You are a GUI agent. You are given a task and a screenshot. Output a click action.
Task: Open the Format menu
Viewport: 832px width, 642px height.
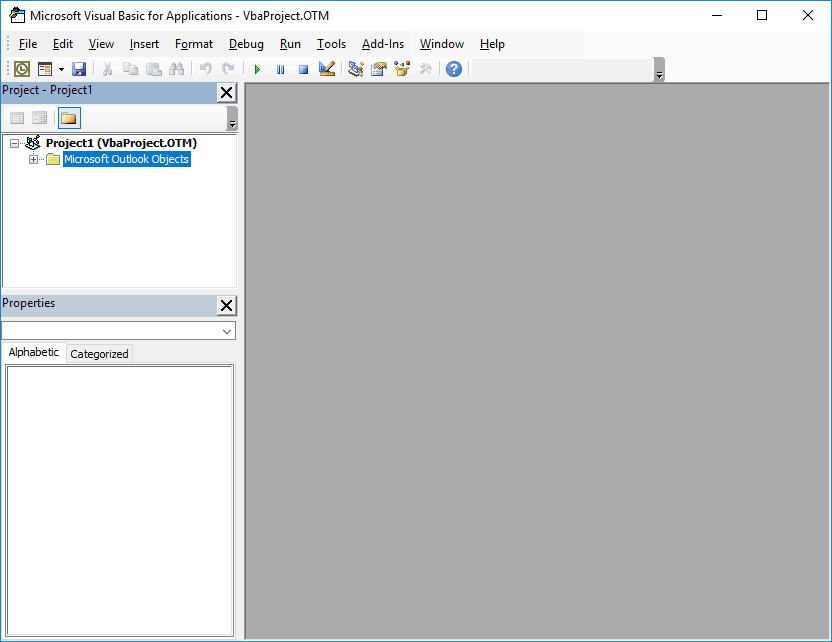coord(194,44)
